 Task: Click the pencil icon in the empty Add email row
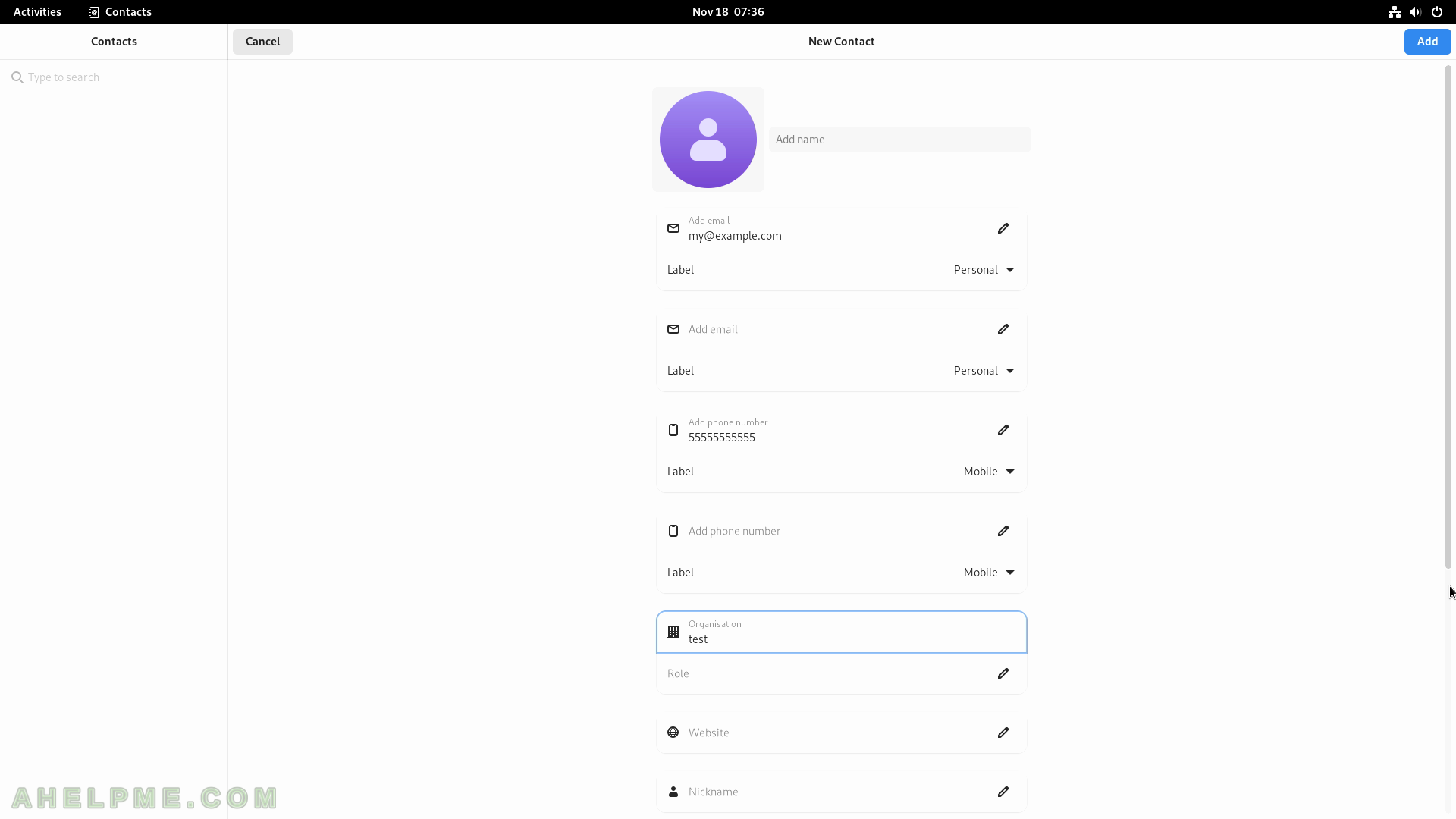point(1003,329)
